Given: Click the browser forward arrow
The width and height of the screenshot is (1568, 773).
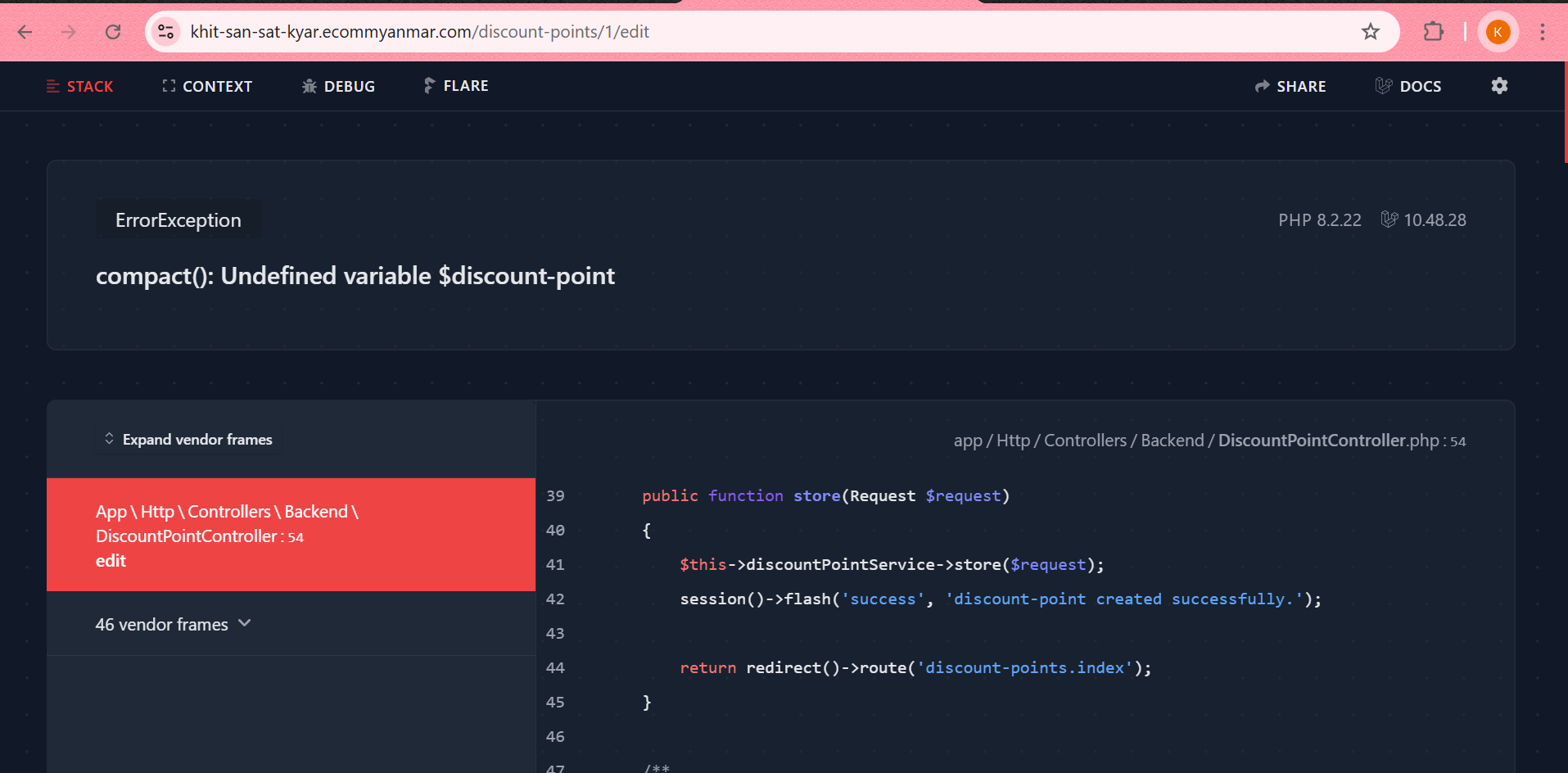Looking at the screenshot, I should (x=69, y=32).
